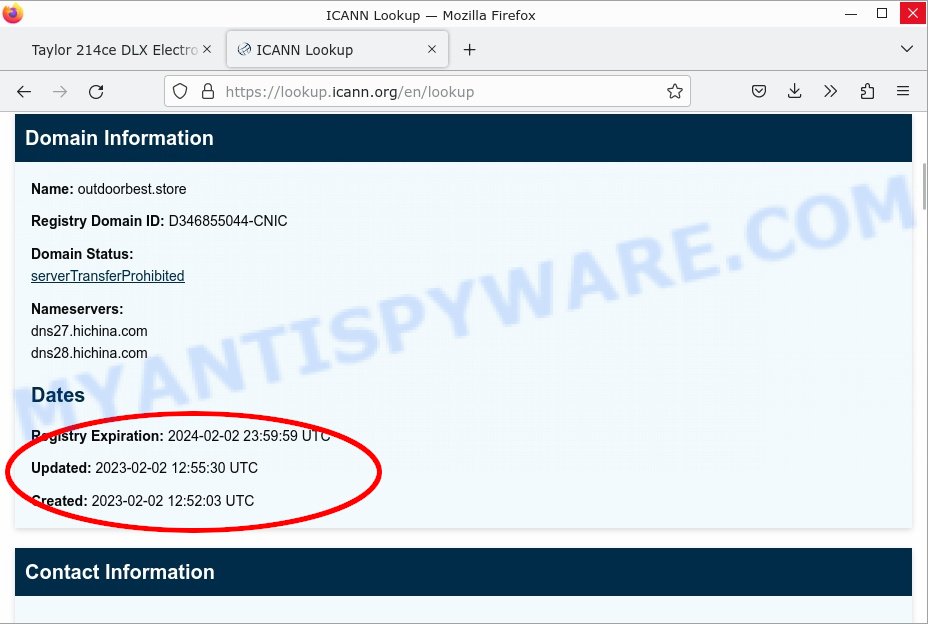List all tabs dropdown arrow
Image resolution: width=928 pixels, height=624 pixels.
(x=907, y=49)
